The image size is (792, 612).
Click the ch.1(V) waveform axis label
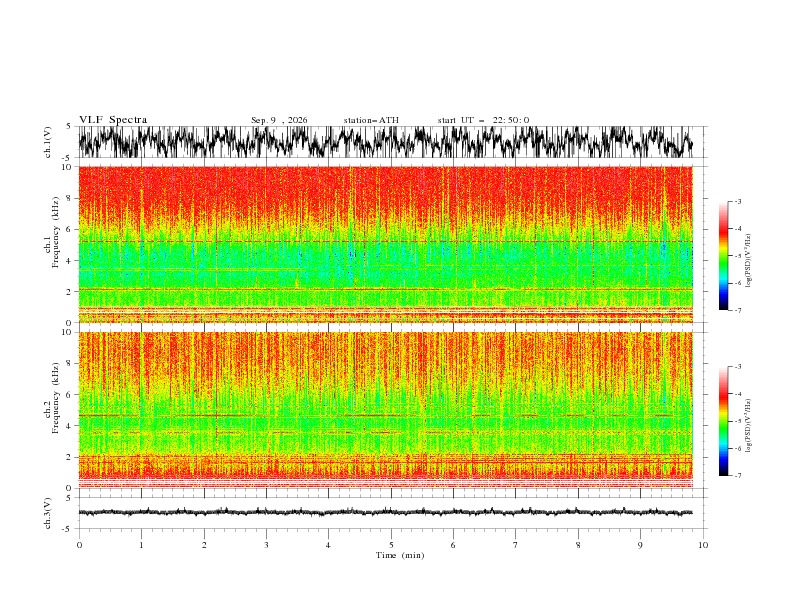(x=48, y=142)
